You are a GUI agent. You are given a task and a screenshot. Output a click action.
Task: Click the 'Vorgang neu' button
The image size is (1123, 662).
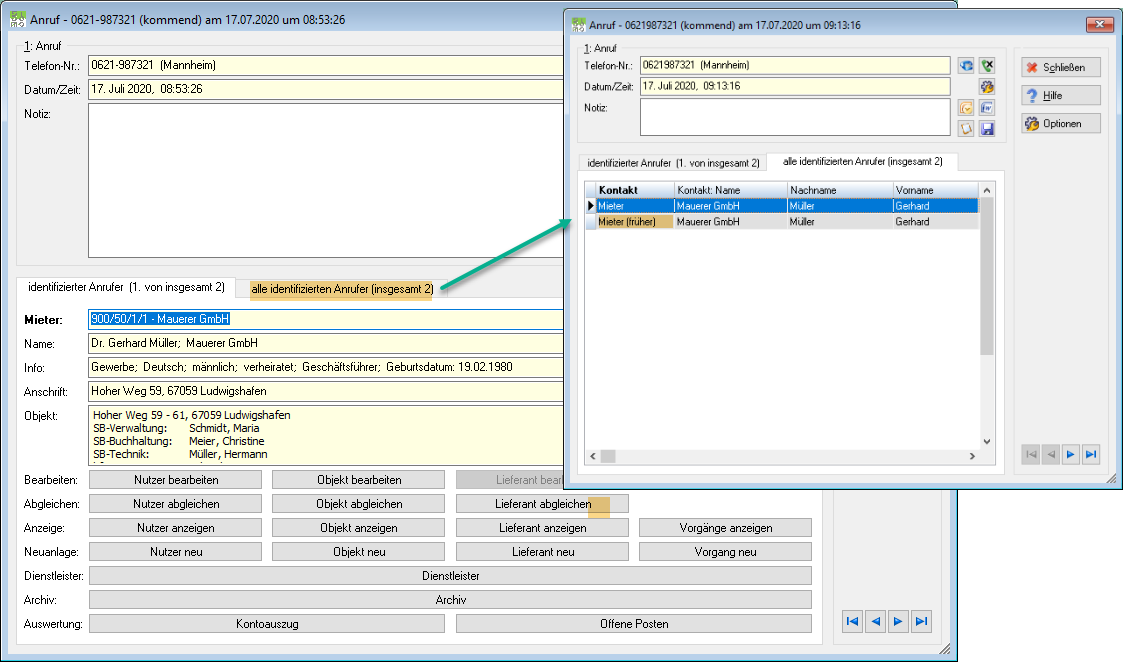[x=725, y=552]
